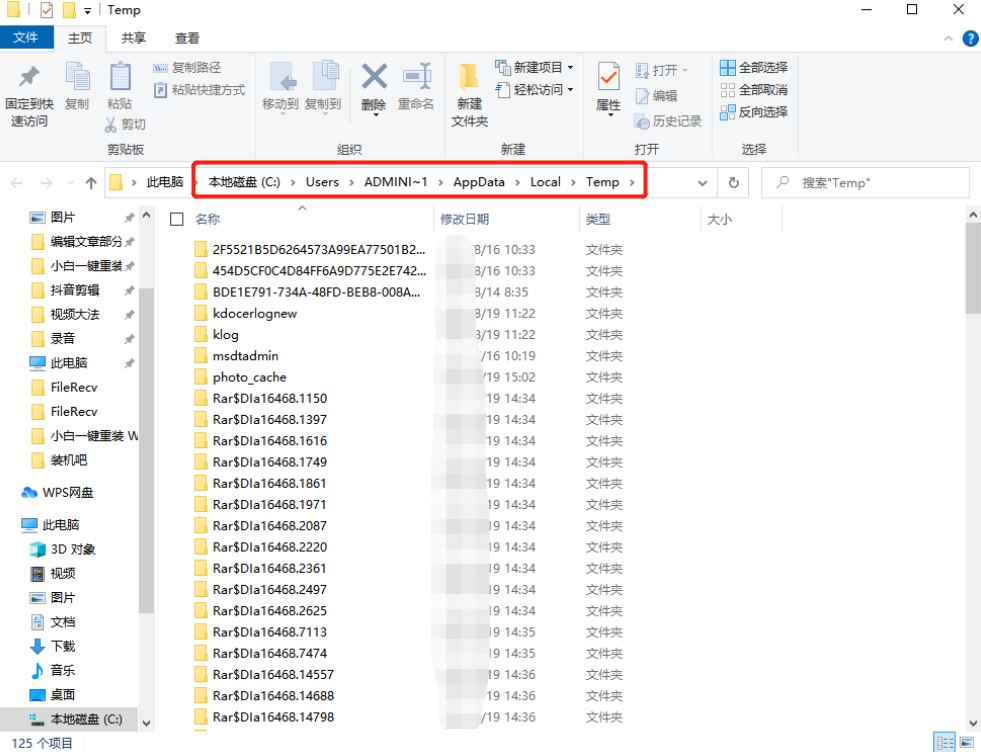Click the back navigation arrow

coord(18,183)
